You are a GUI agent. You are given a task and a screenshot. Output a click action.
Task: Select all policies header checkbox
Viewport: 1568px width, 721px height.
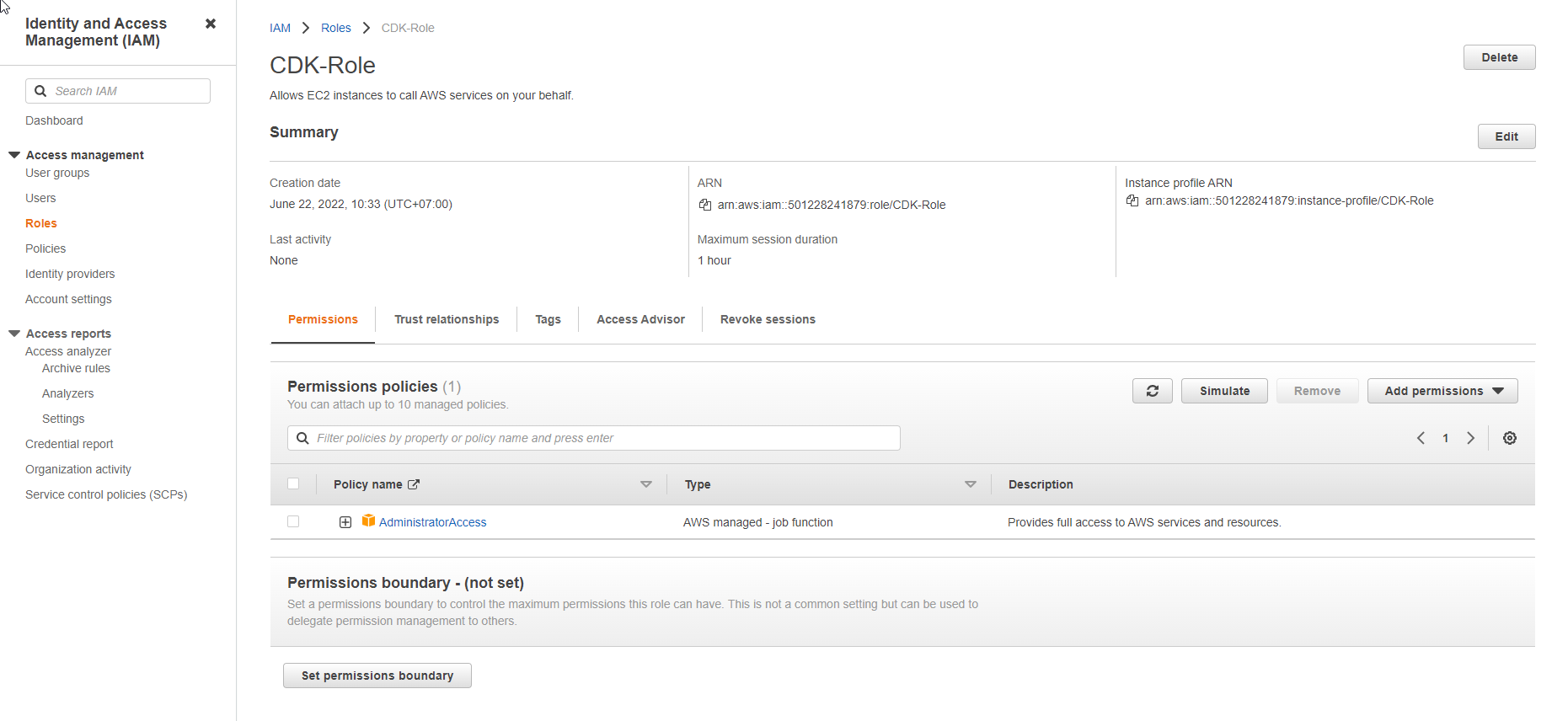pos(293,483)
